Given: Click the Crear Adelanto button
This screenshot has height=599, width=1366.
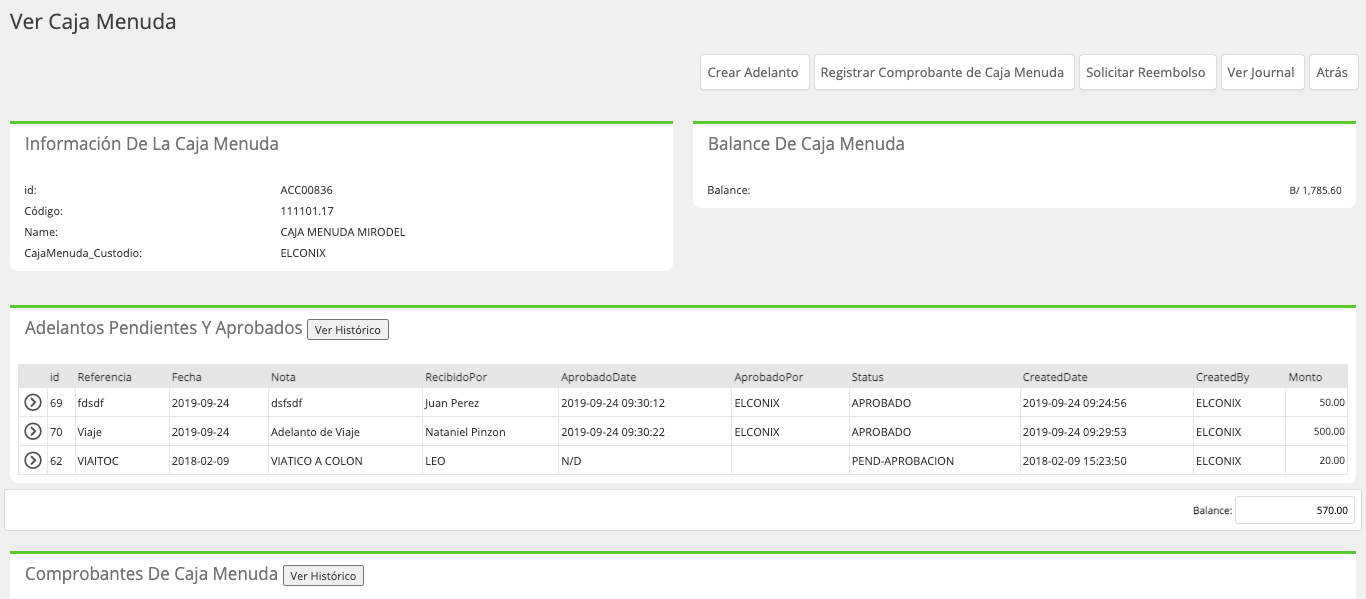Looking at the screenshot, I should pyautogui.click(x=754, y=72).
